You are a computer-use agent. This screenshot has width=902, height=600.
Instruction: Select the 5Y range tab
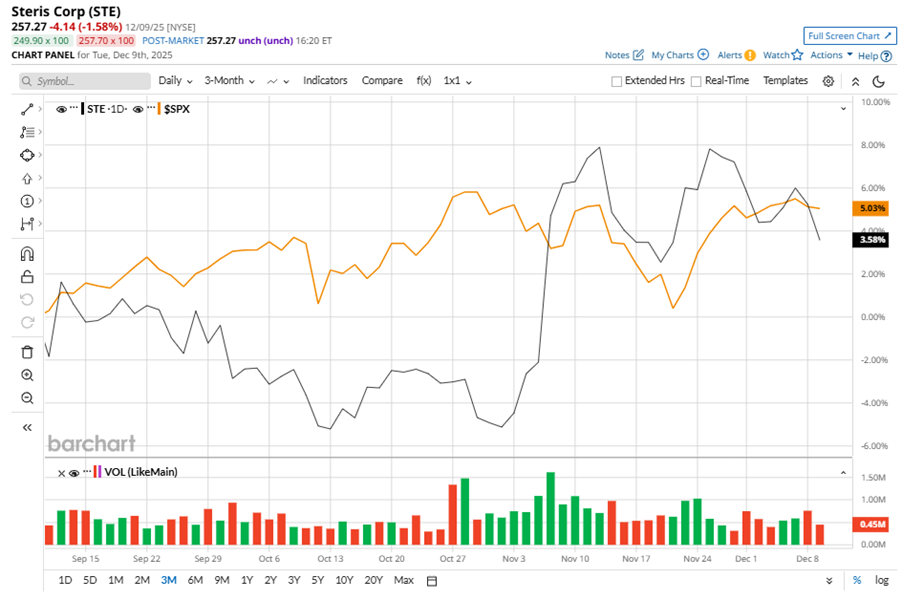[x=318, y=580]
